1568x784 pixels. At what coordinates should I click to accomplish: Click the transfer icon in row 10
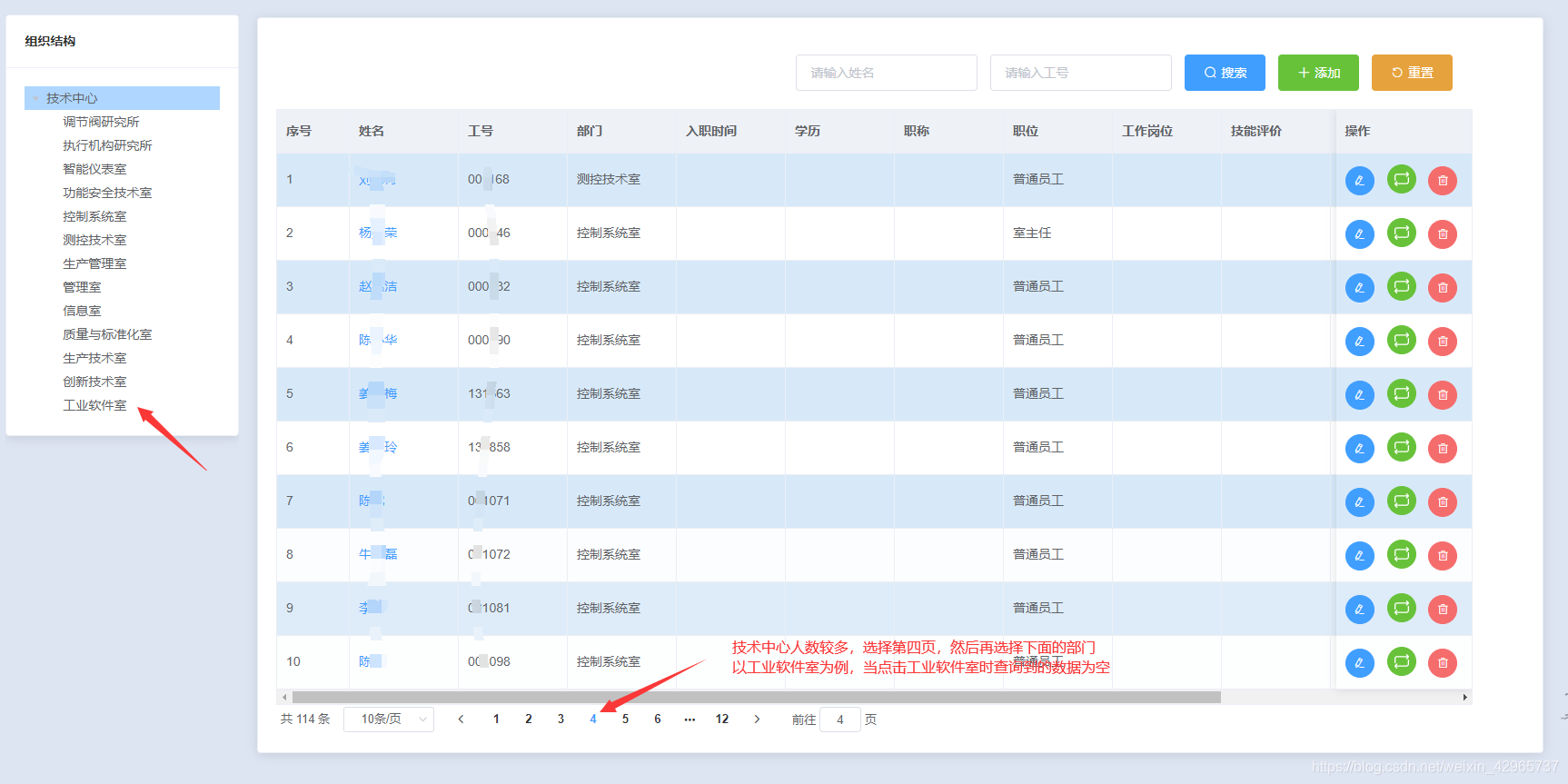(1402, 661)
